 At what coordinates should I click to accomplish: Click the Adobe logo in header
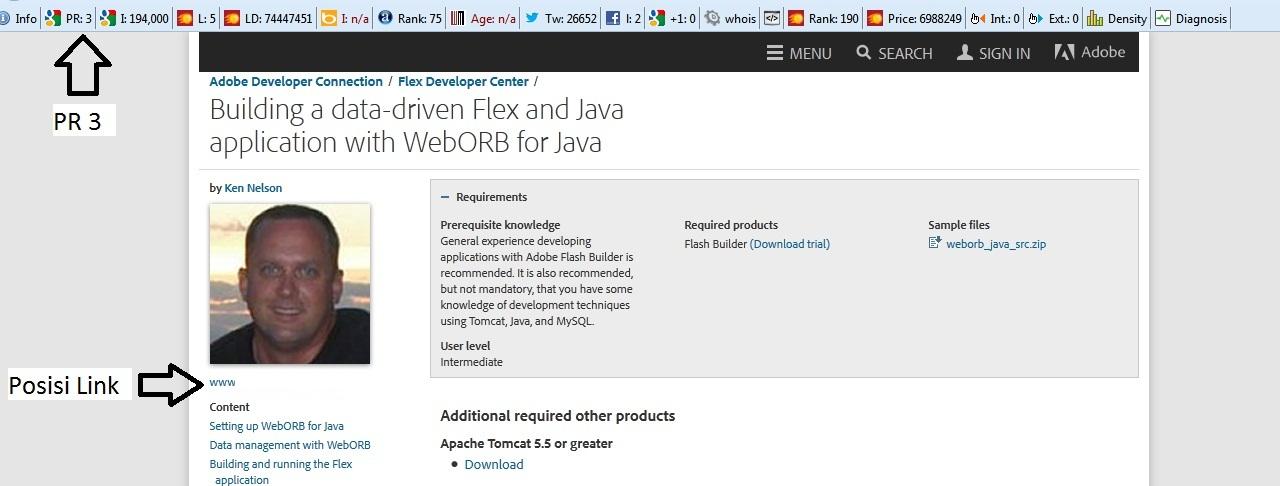coord(1090,53)
